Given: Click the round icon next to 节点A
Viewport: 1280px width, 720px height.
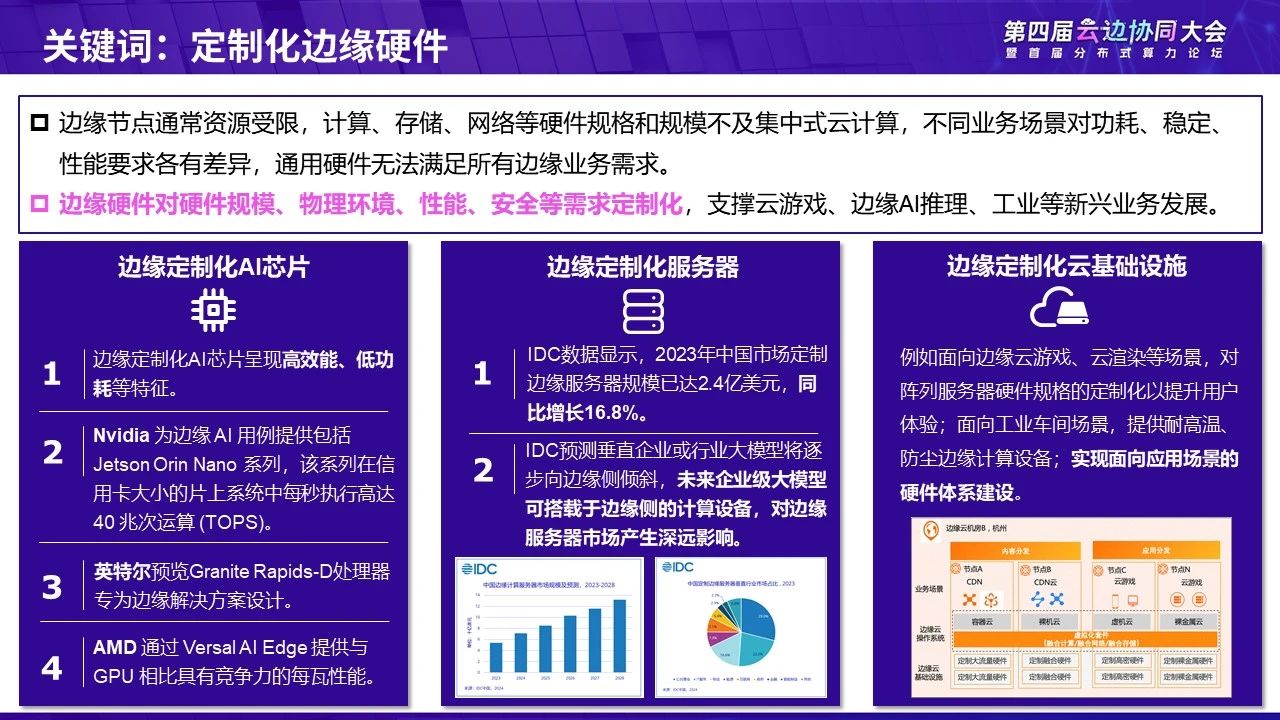Looking at the screenshot, I should [x=956, y=569].
